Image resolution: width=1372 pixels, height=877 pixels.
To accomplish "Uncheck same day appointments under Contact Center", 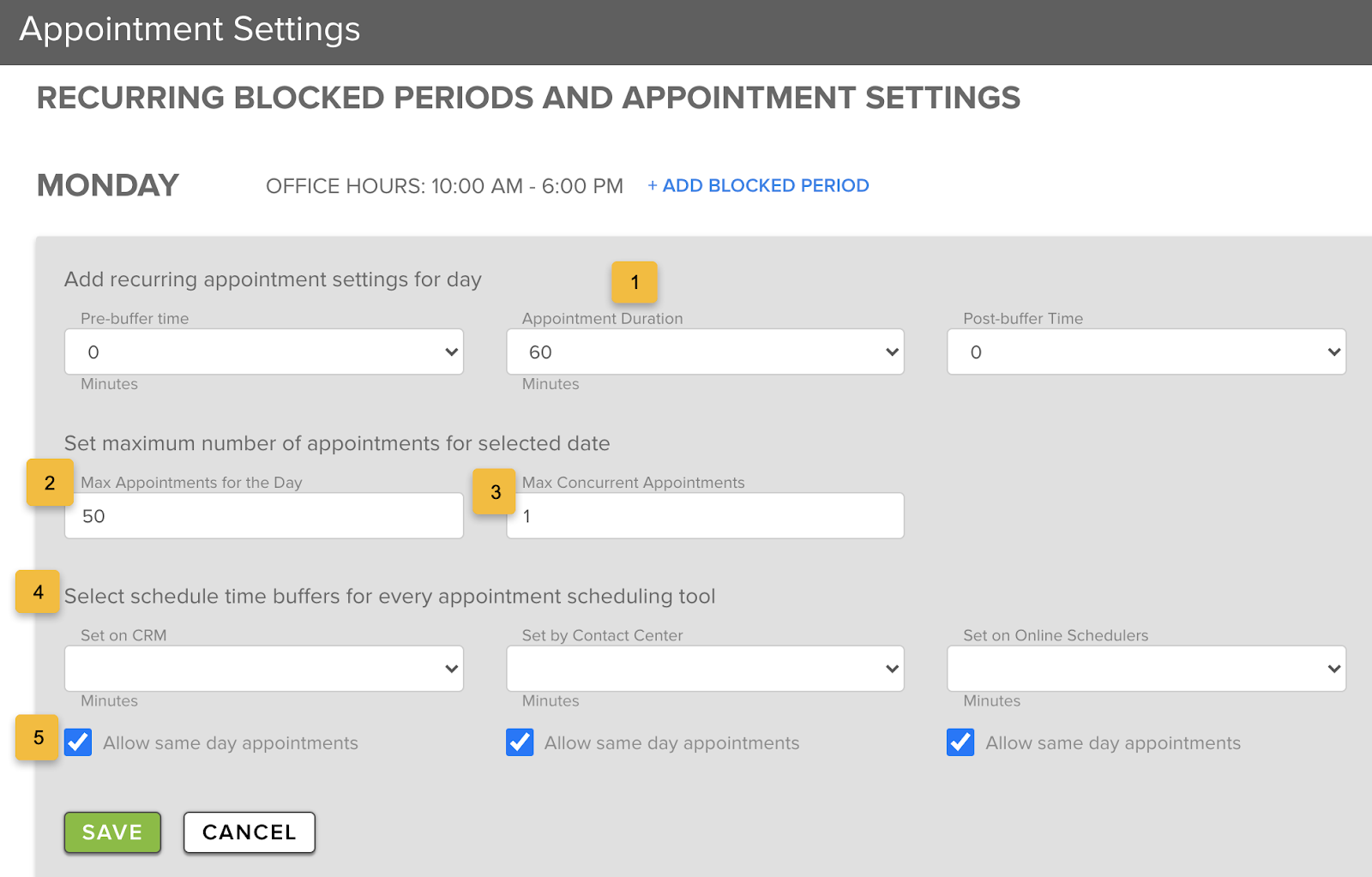I will point(520,742).
